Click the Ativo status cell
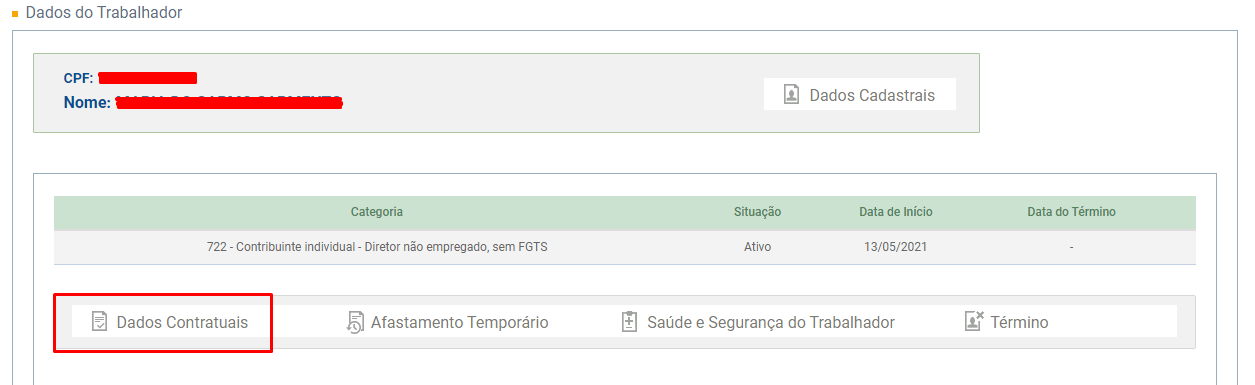 point(757,247)
